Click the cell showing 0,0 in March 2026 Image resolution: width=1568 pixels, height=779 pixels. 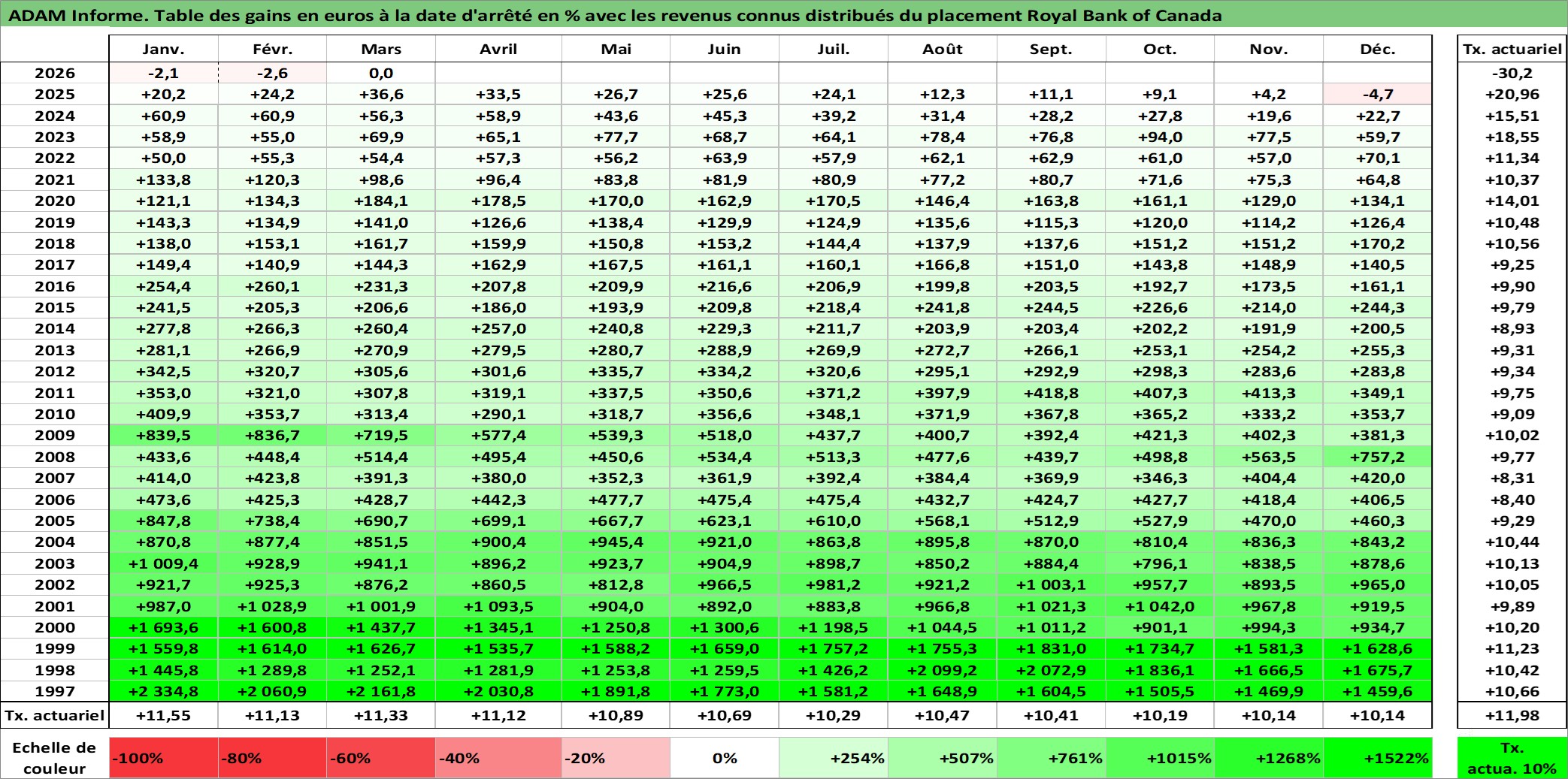coord(381,73)
